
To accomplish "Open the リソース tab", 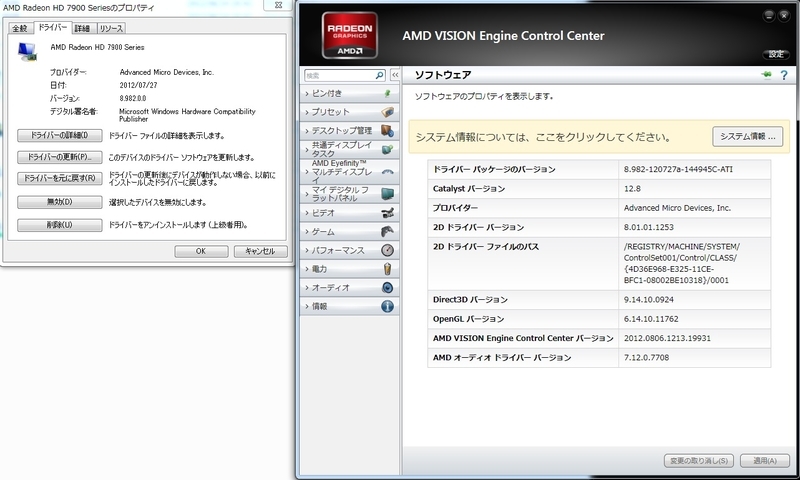I will 111,29.
